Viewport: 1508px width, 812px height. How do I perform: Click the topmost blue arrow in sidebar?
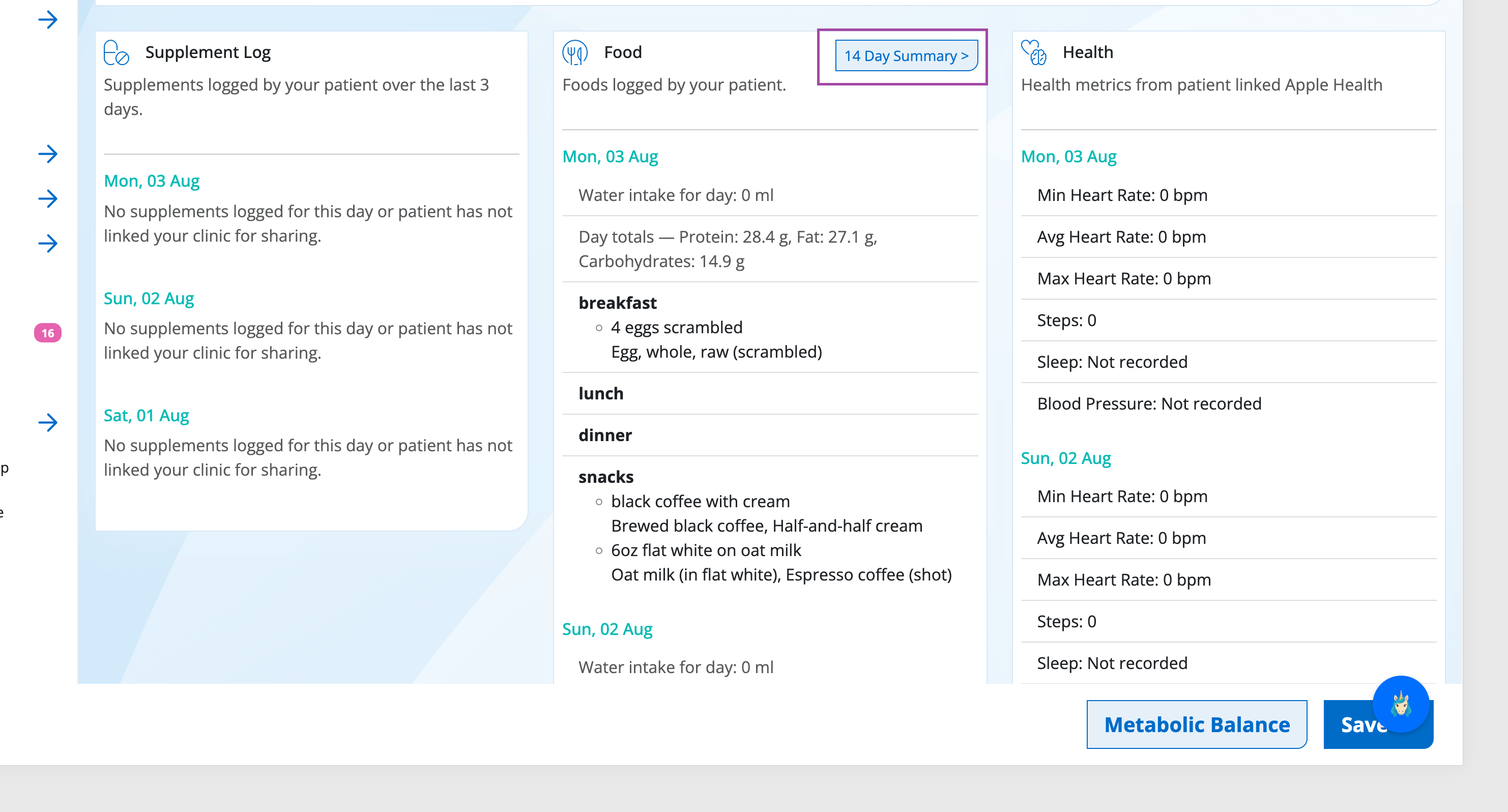(x=48, y=20)
